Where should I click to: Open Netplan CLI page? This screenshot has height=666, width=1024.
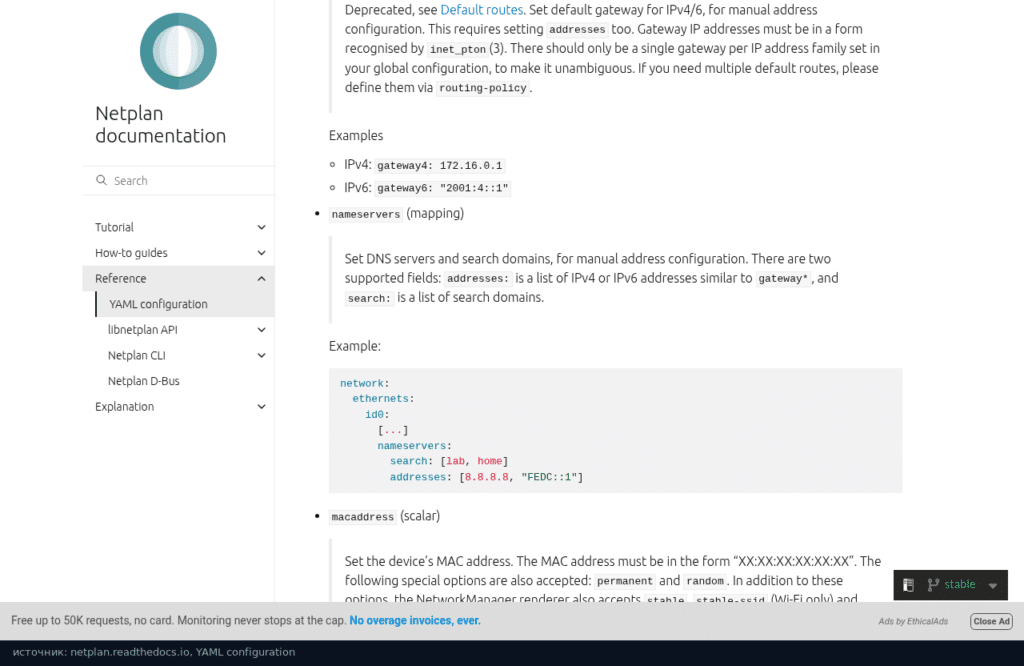136,355
